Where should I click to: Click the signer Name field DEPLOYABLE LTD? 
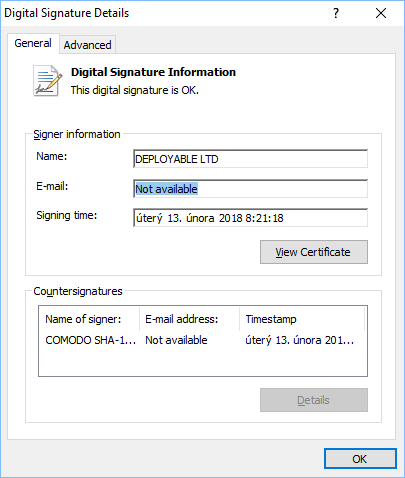click(250, 159)
